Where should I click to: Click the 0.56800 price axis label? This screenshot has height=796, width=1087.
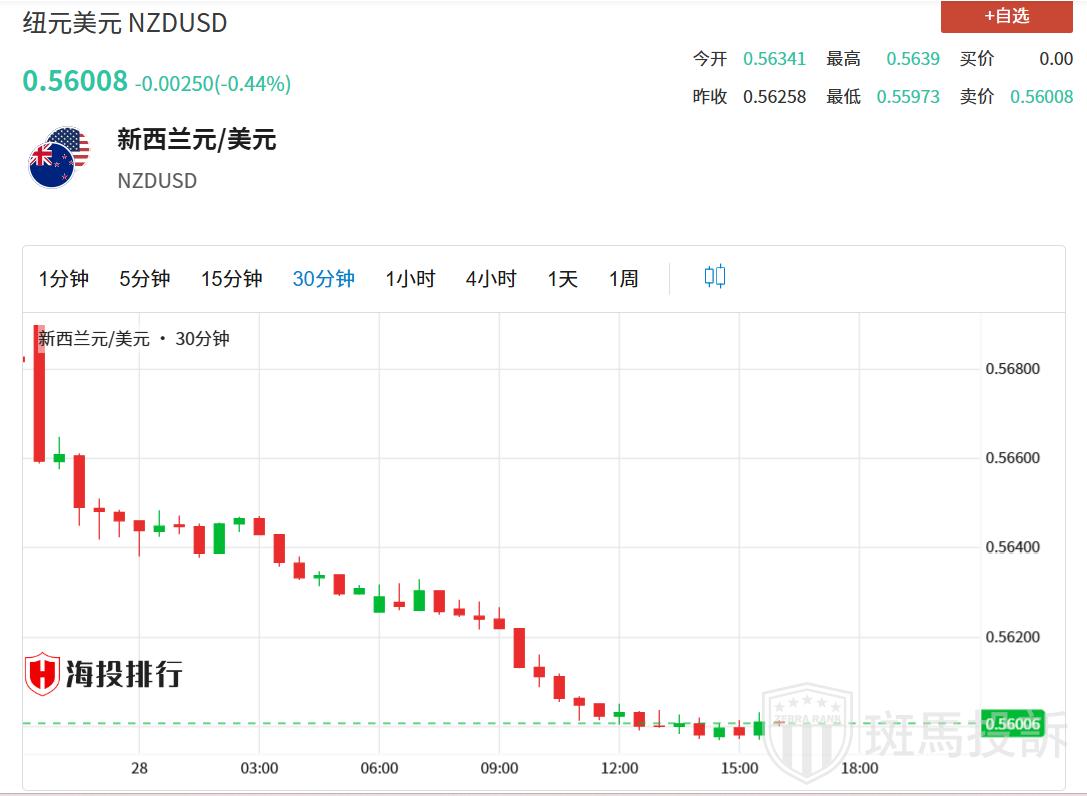(x=1012, y=369)
